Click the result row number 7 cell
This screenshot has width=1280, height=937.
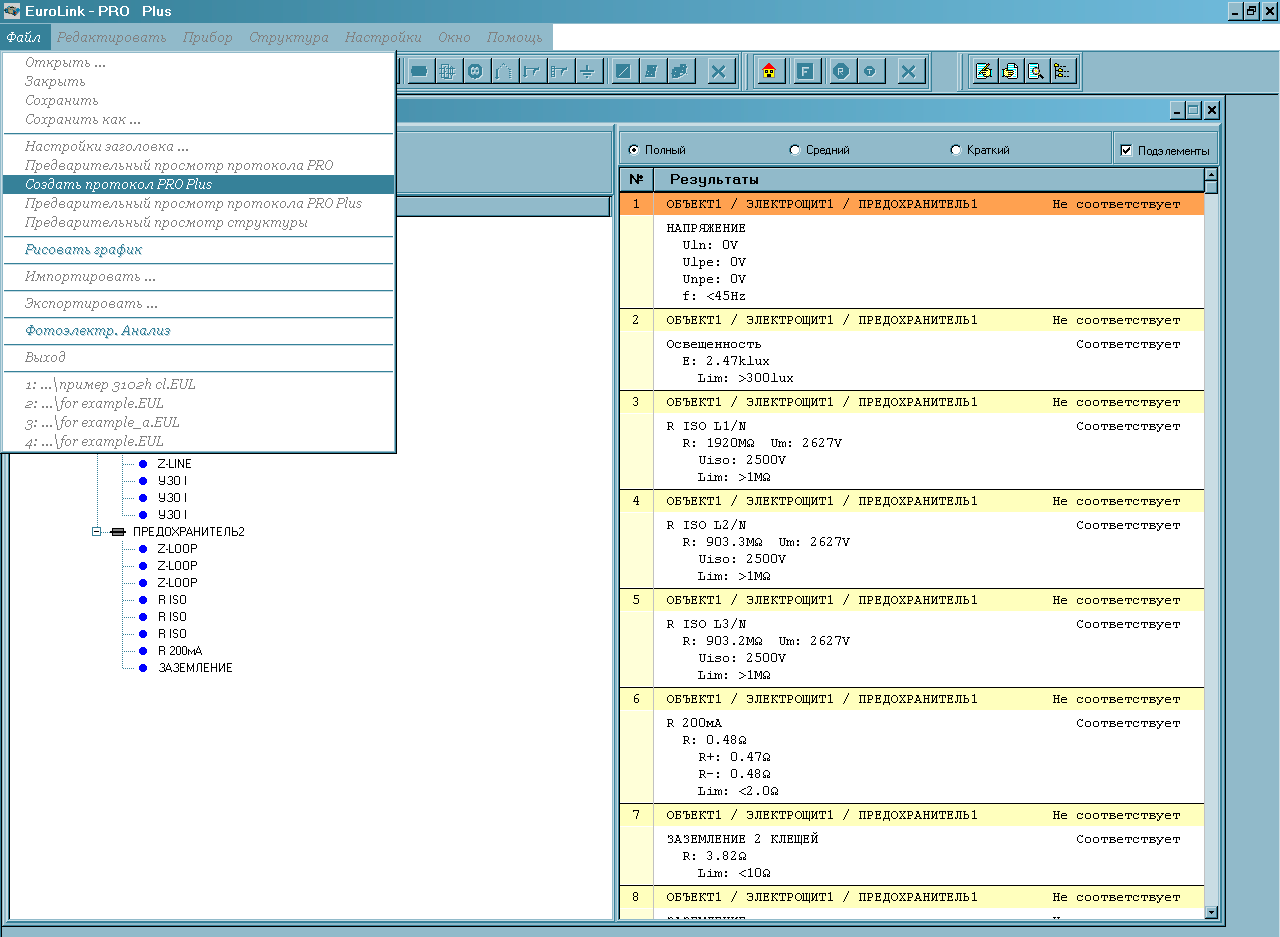tap(636, 815)
